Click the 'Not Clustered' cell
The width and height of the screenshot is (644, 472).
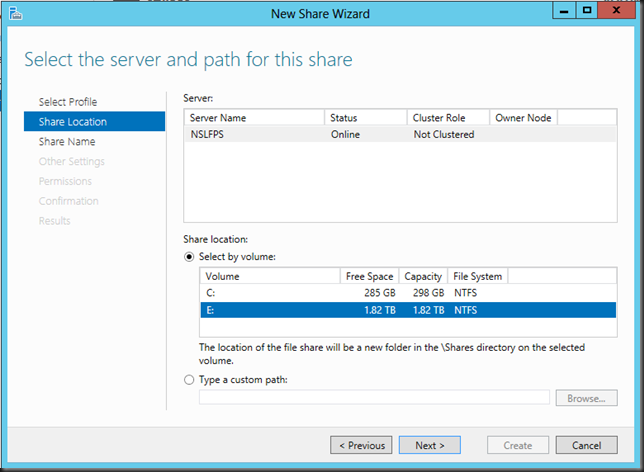[x=444, y=134]
